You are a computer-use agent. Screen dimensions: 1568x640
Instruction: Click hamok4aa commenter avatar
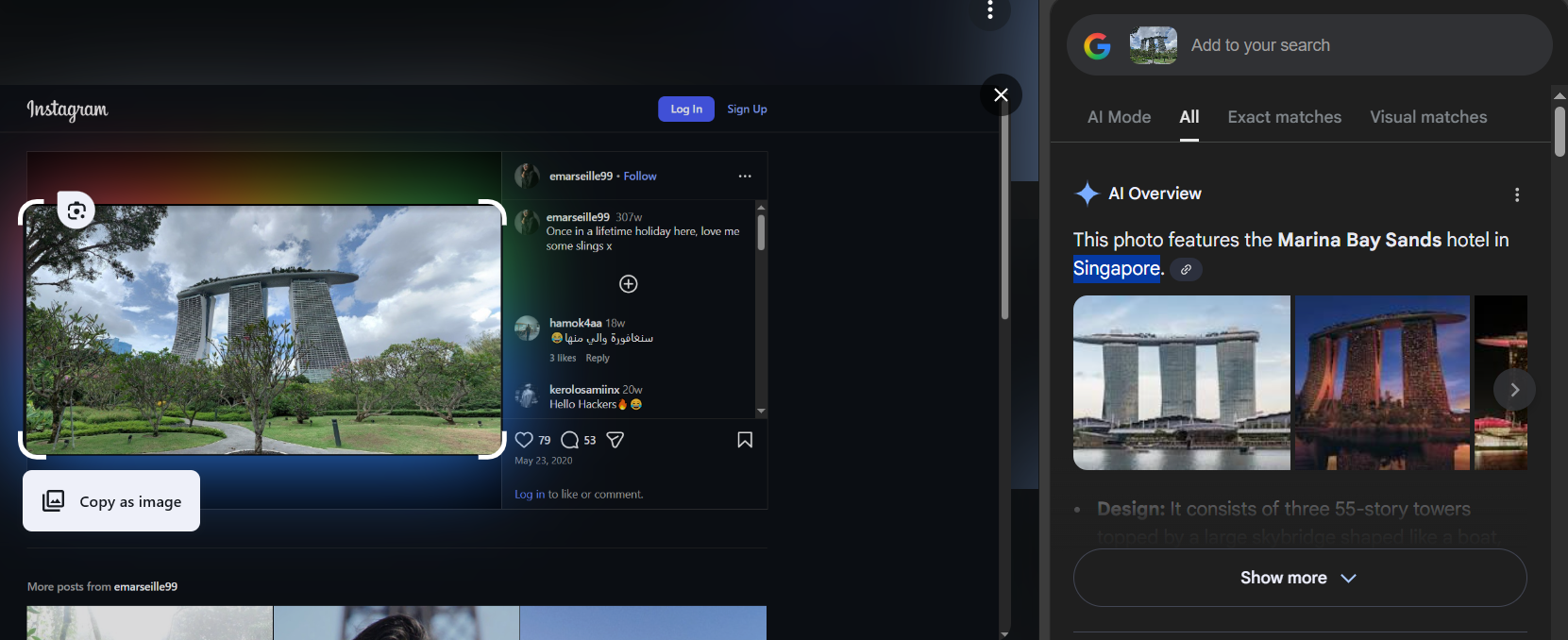(527, 328)
